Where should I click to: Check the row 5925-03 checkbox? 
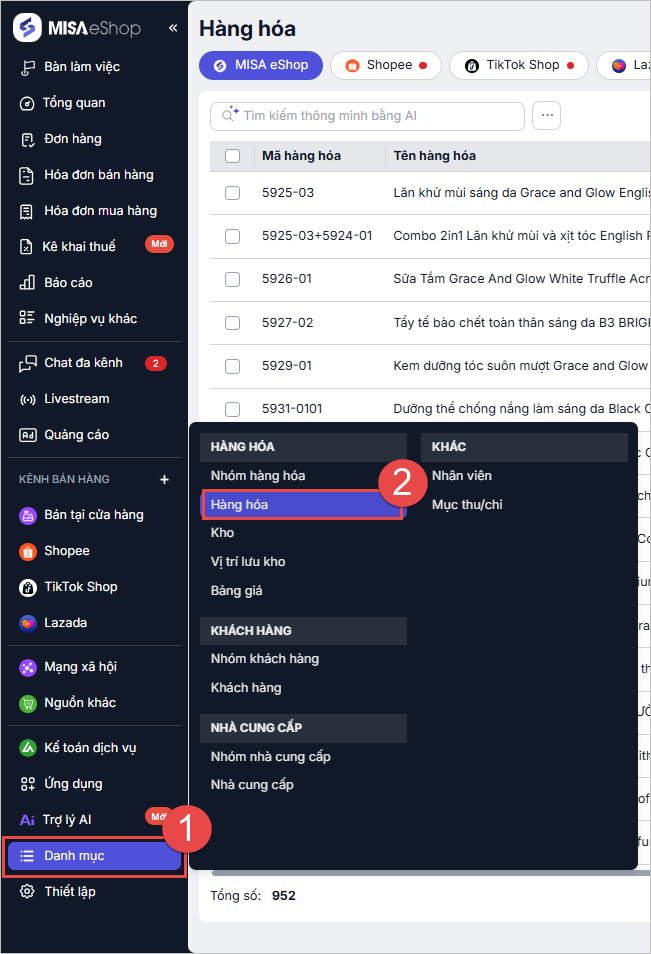[232, 193]
